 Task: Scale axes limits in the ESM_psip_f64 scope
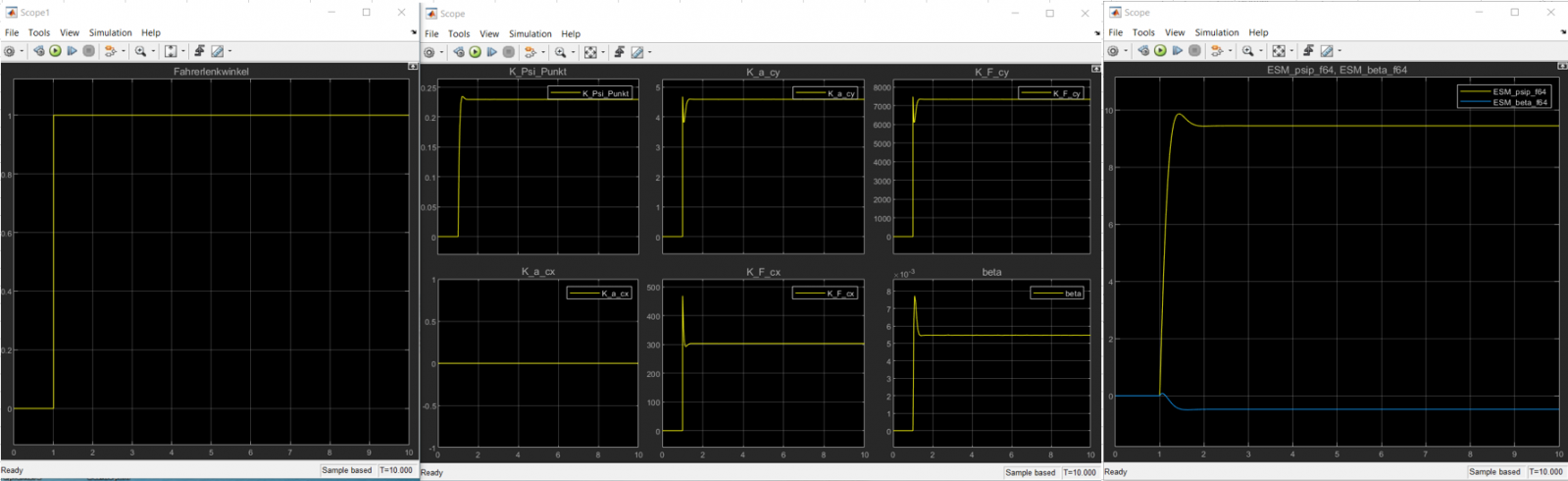click(x=1278, y=51)
